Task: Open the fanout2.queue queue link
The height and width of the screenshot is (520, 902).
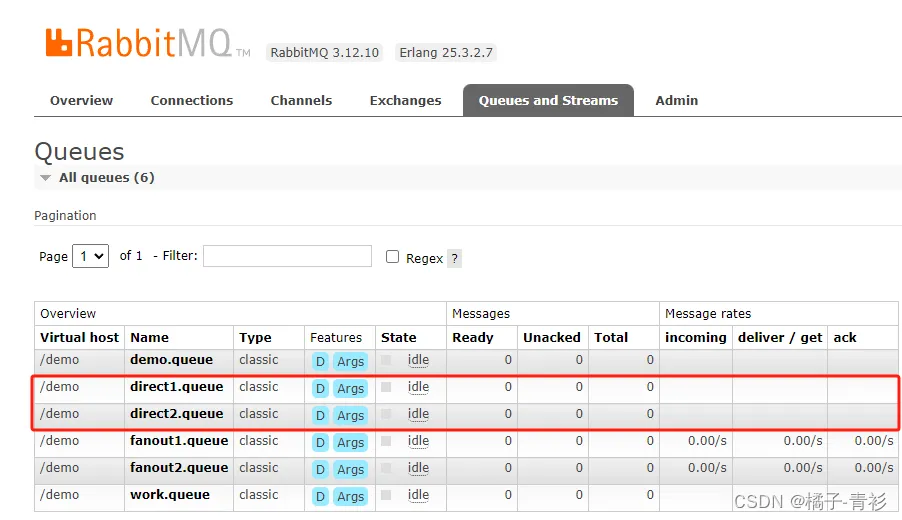Action: click(179, 468)
